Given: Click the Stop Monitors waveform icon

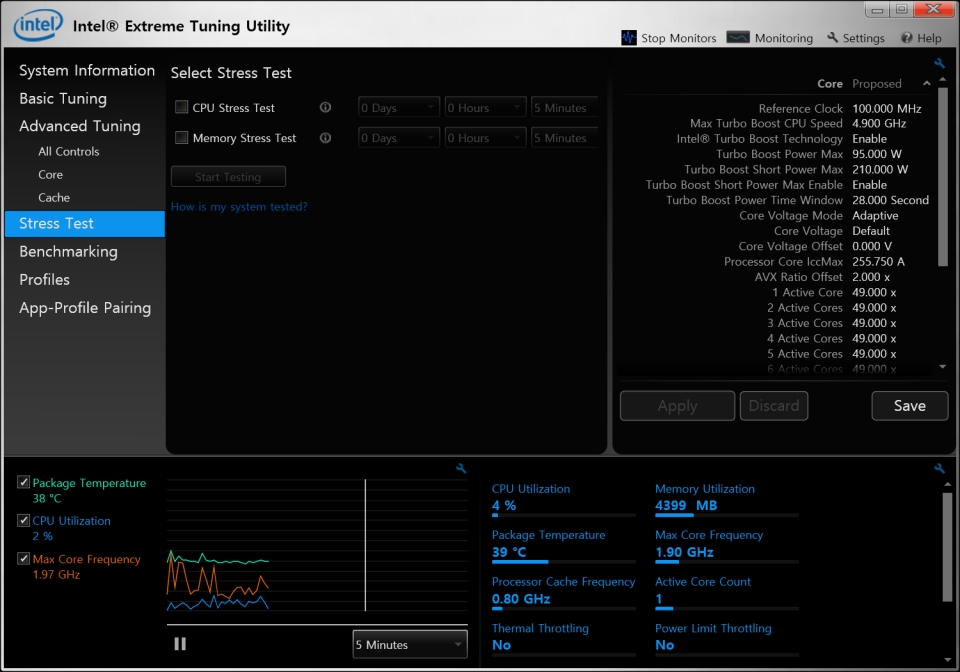Looking at the screenshot, I should (x=628, y=38).
